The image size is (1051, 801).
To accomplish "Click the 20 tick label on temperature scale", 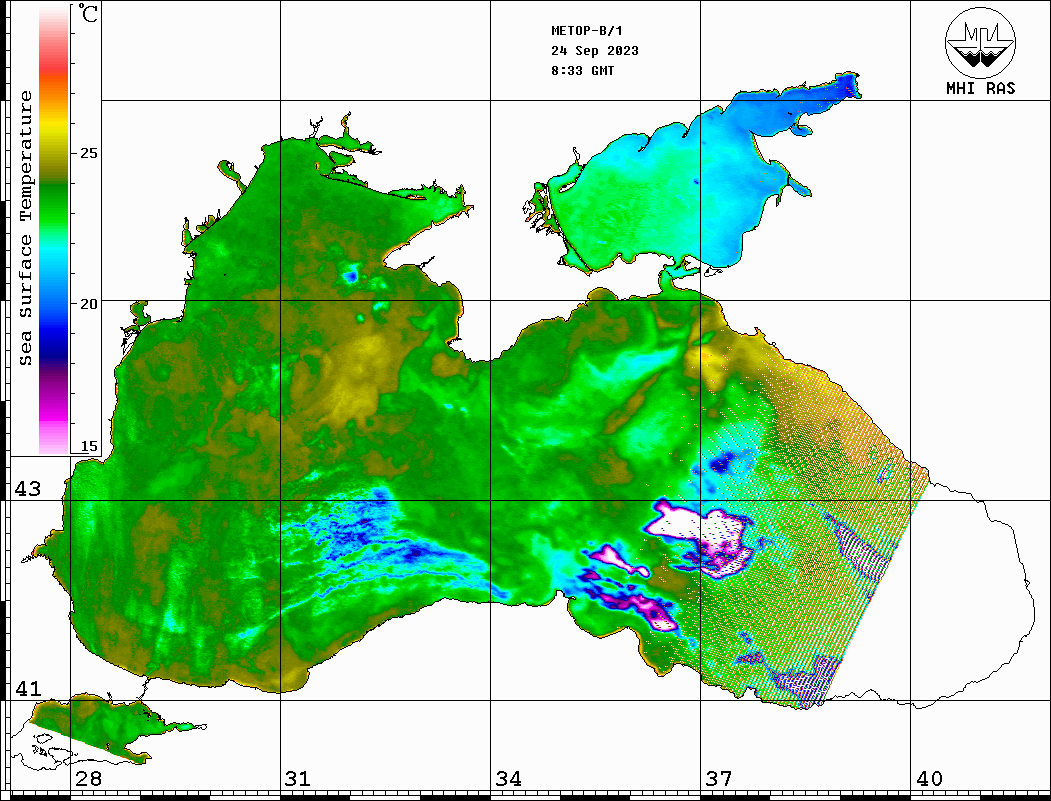I will 89,303.
